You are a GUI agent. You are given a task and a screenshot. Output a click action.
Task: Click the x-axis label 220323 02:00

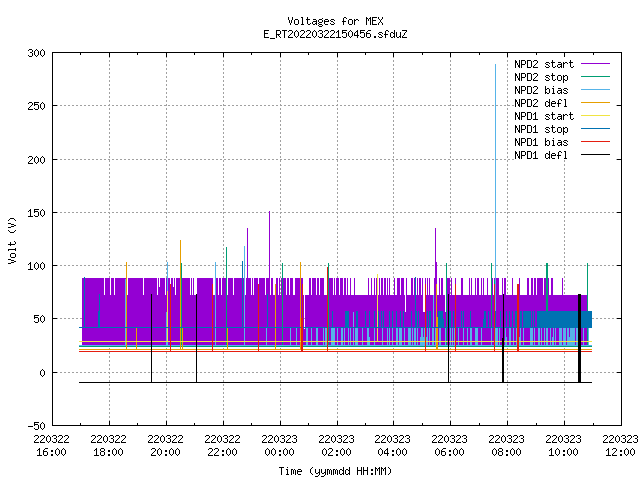pyautogui.click(x=336, y=446)
